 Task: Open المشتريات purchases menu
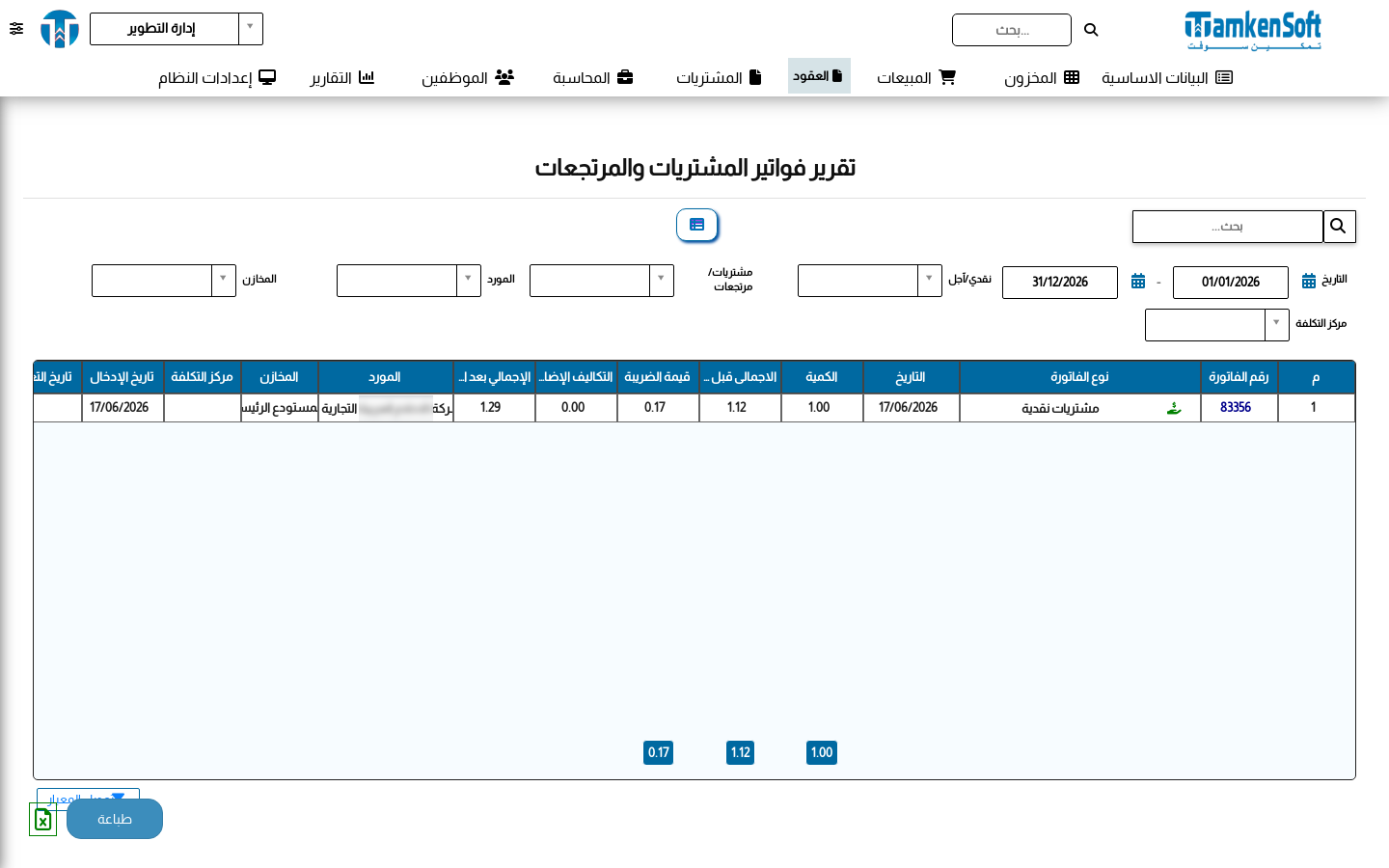pyautogui.click(x=719, y=77)
